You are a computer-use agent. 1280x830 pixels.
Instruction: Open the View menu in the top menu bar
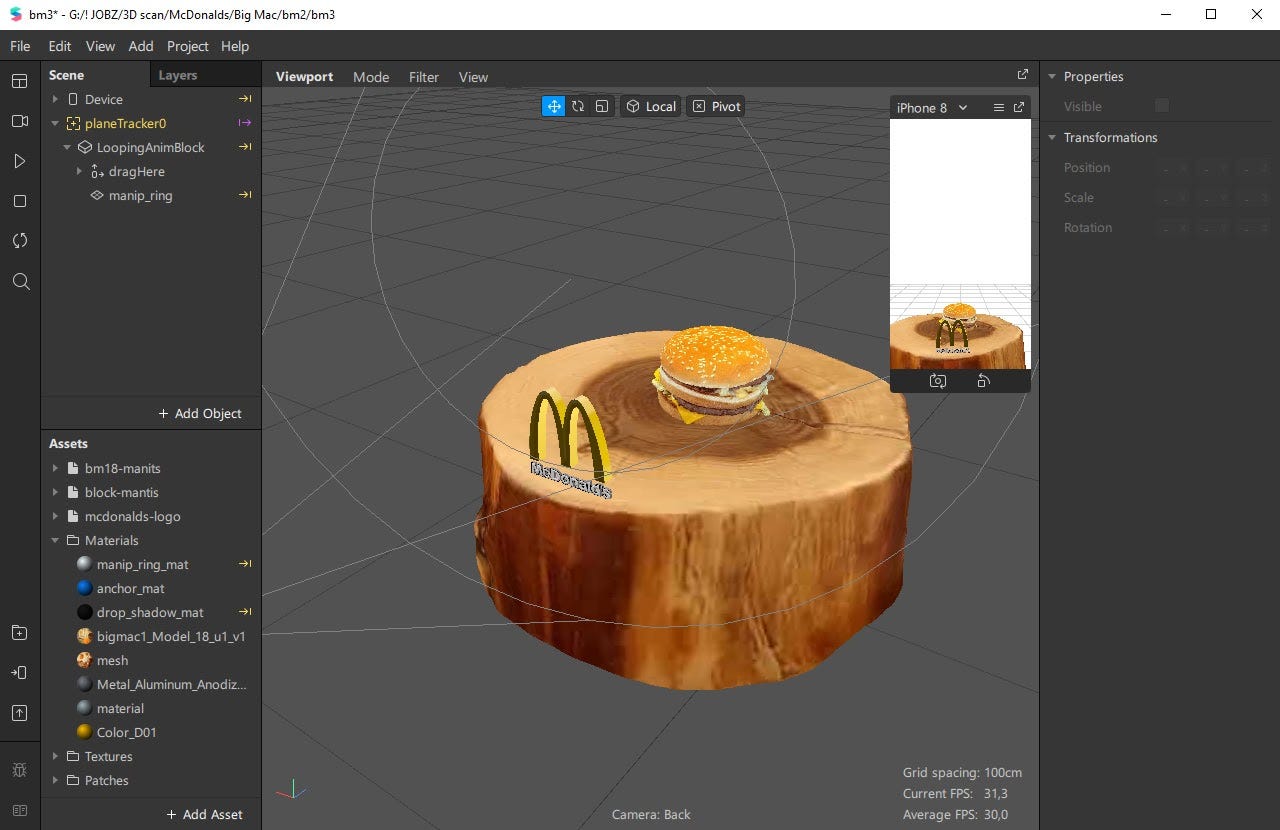pyautogui.click(x=100, y=46)
